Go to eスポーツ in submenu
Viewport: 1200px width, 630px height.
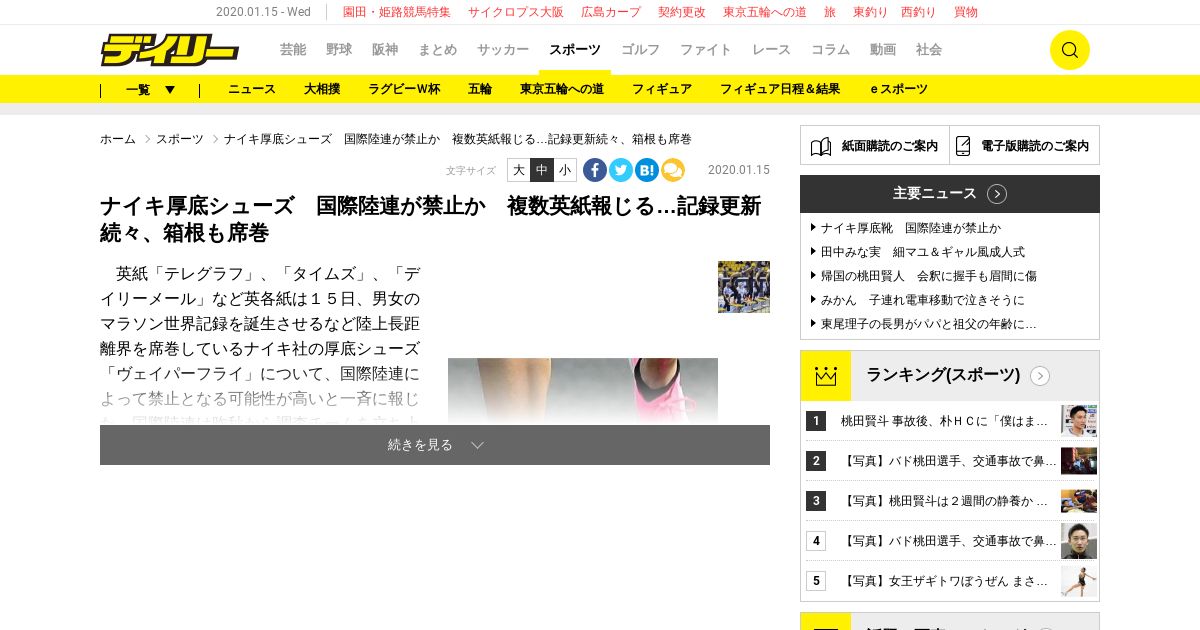click(899, 89)
